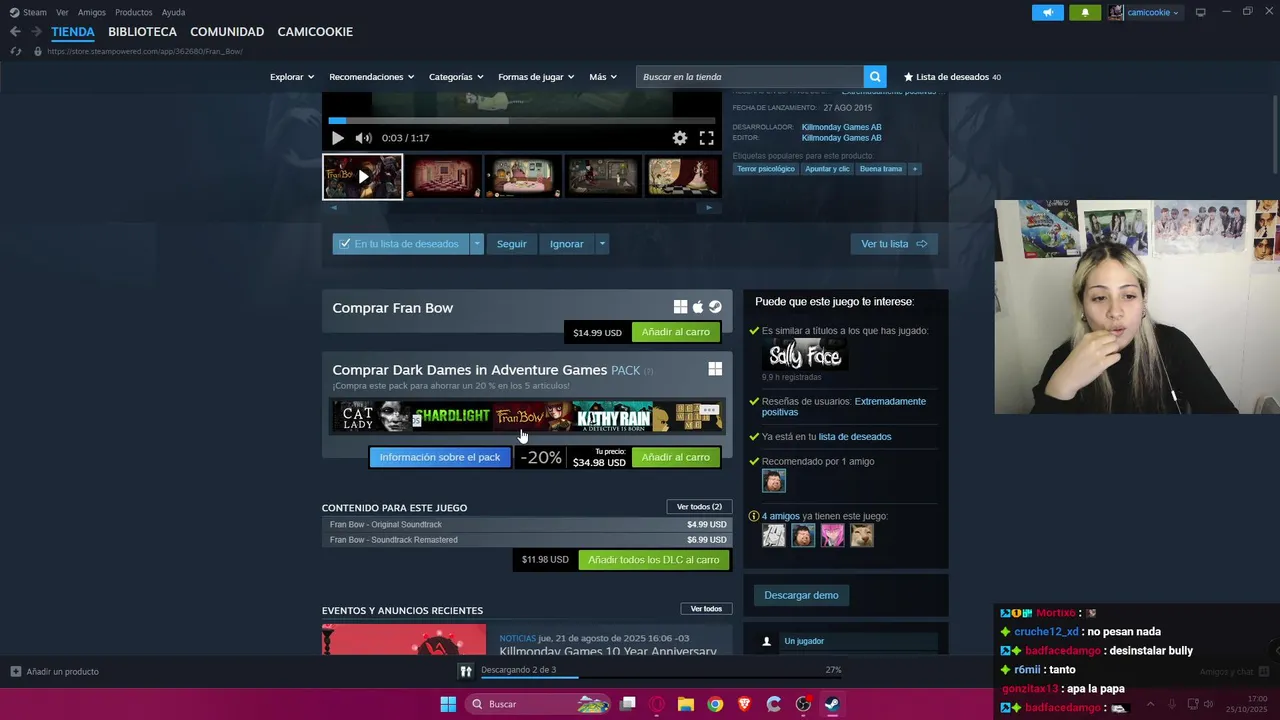Open notifications bell icon
1280x720 pixels.
1085,12
